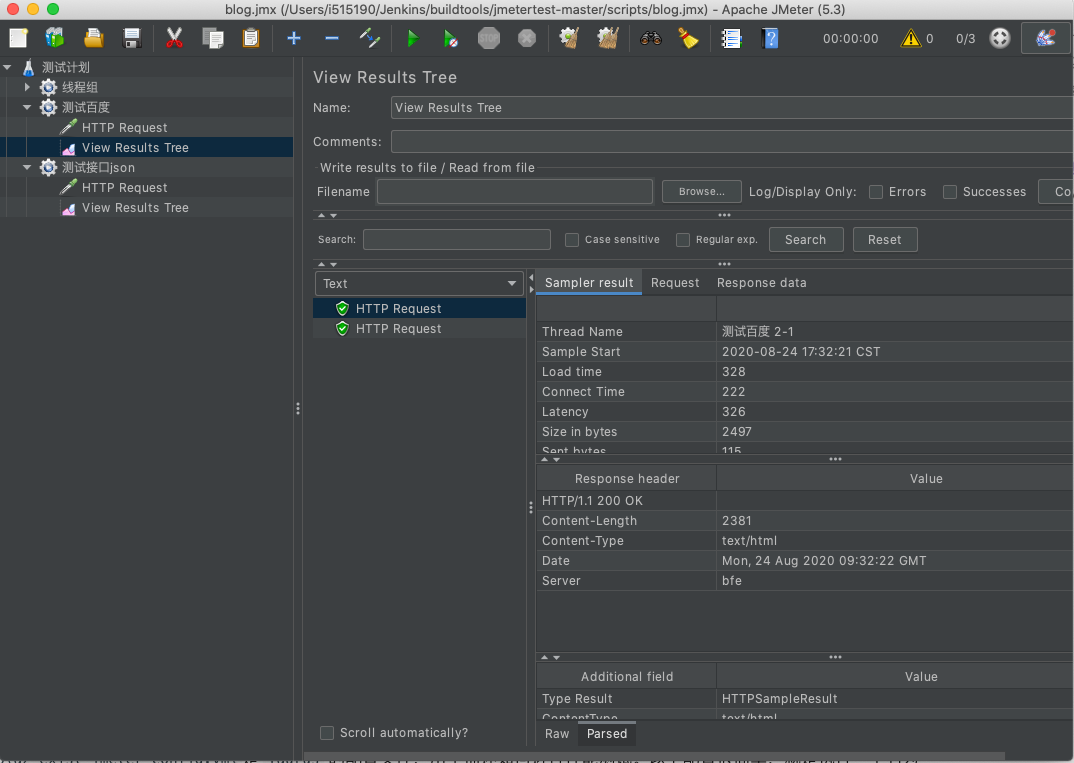Screen dimensions: 1074x763
Task: Click the green Start test button
Action: click(412, 39)
